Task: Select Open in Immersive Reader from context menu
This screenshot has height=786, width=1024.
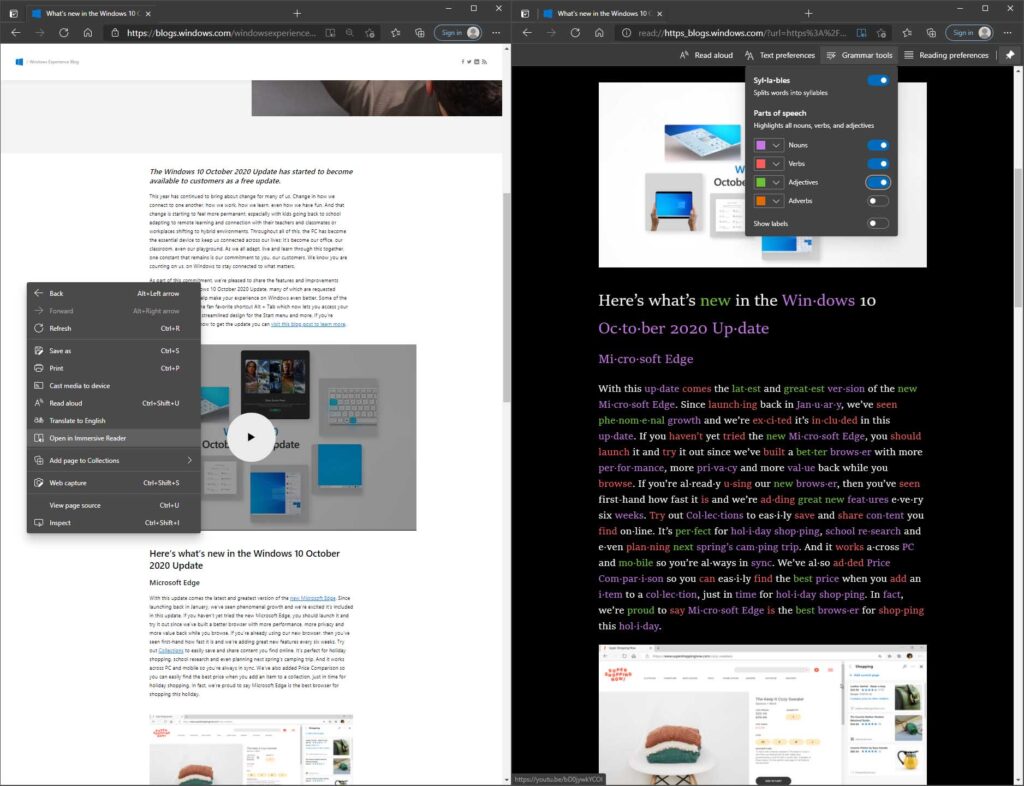Action: tap(89, 437)
